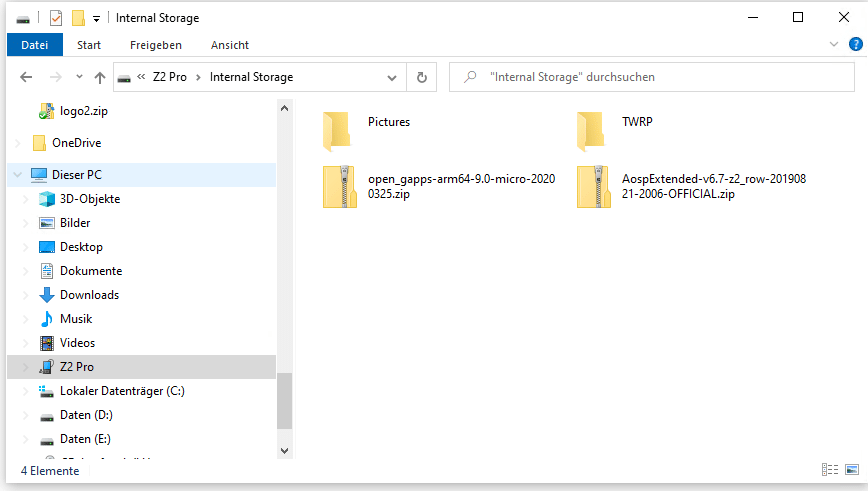Open the Datei menu
Image resolution: width=868 pixels, height=491 pixels.
[x=35, y=45]
